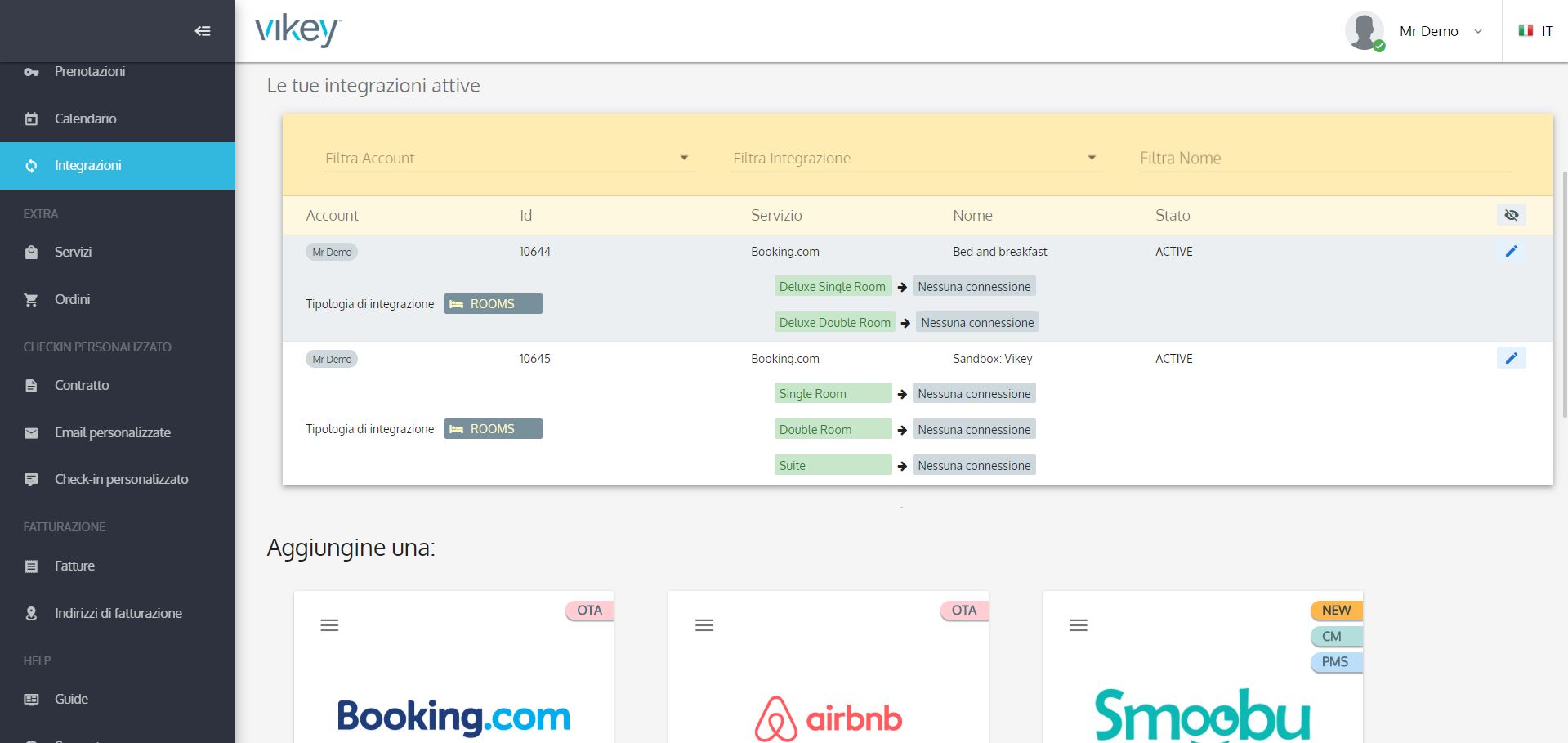Click the Italian flag icon

pos(1525,31)
